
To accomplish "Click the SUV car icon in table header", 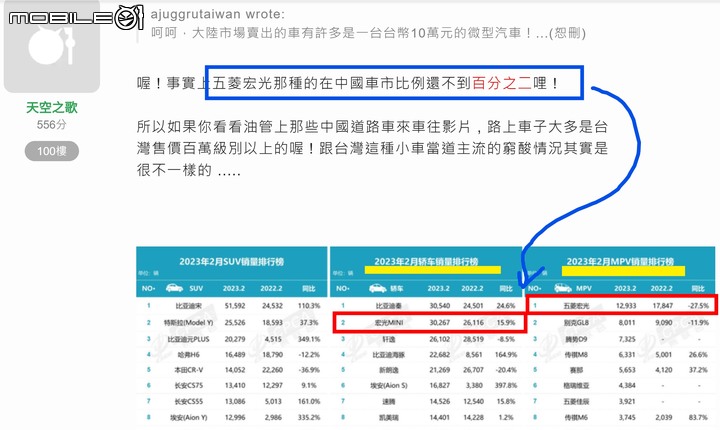I will click(174, 288).
